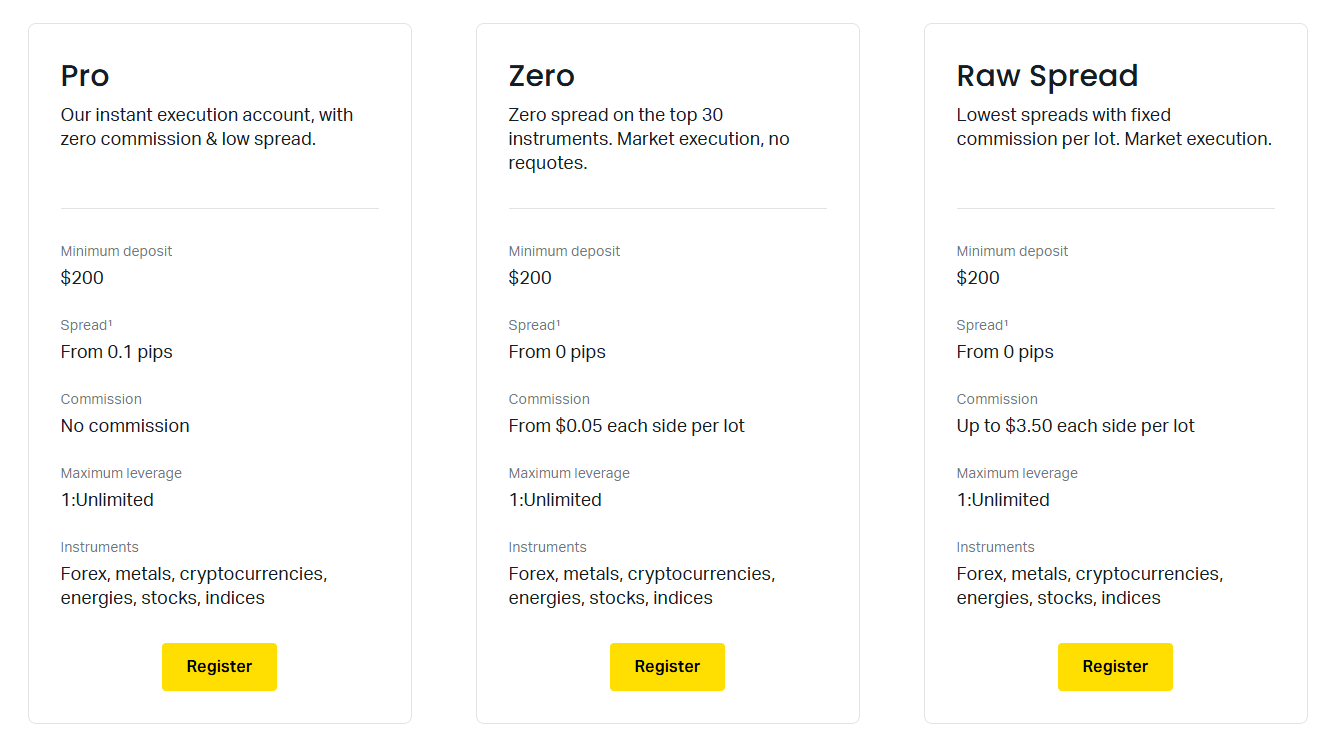The image size is (1335, 740).
Task: Click Register on the Pro account card
Action: 219,666
